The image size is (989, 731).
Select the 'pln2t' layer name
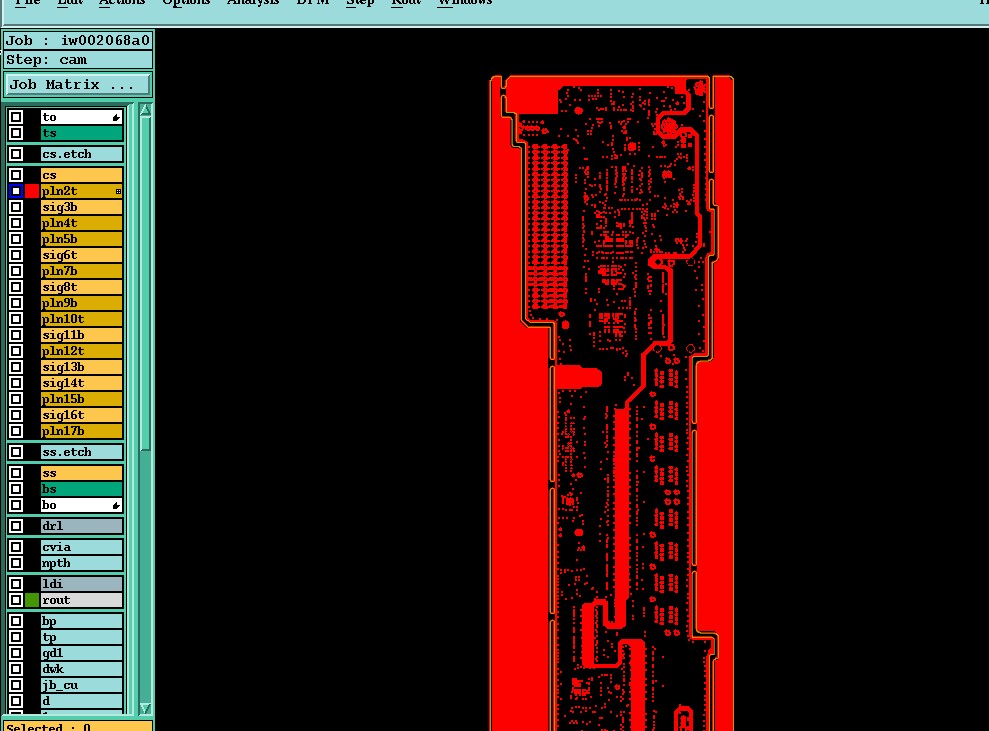click(x=81, y=190)
